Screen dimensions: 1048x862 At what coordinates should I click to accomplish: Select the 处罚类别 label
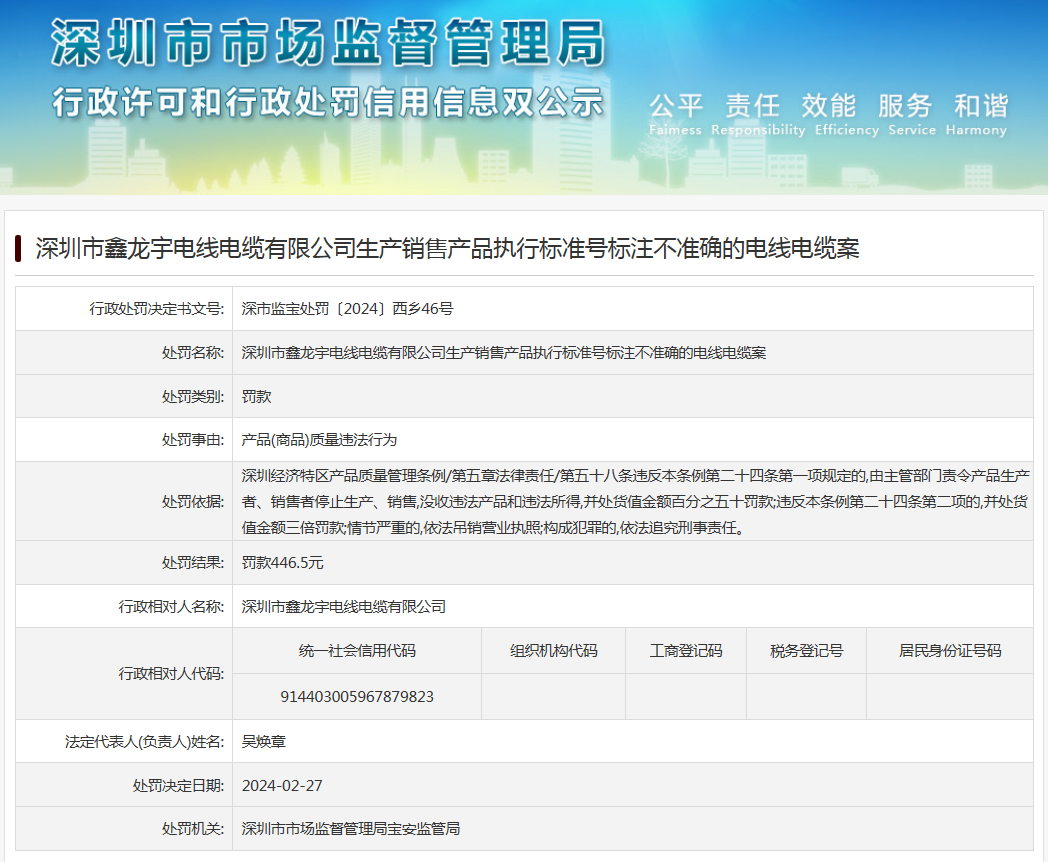192,396
